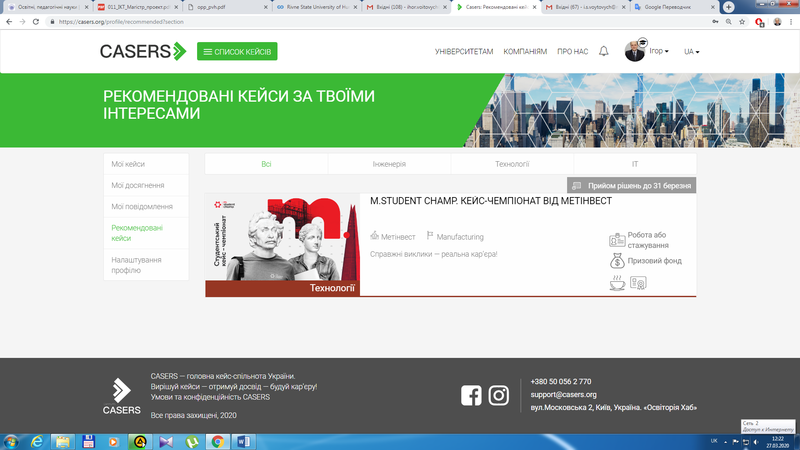
Task: Switch to the Вхідні (108) Gmail tab
Action: tap(406, 7)
